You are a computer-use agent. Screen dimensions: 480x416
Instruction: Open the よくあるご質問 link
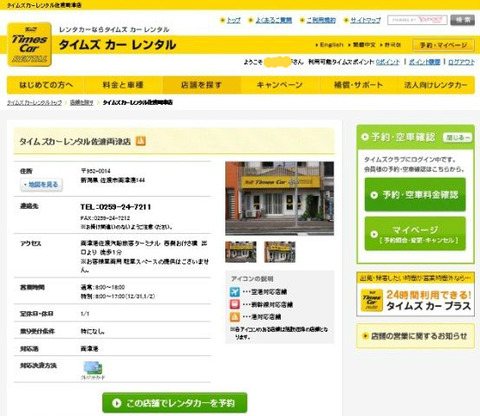click(274, 20)
